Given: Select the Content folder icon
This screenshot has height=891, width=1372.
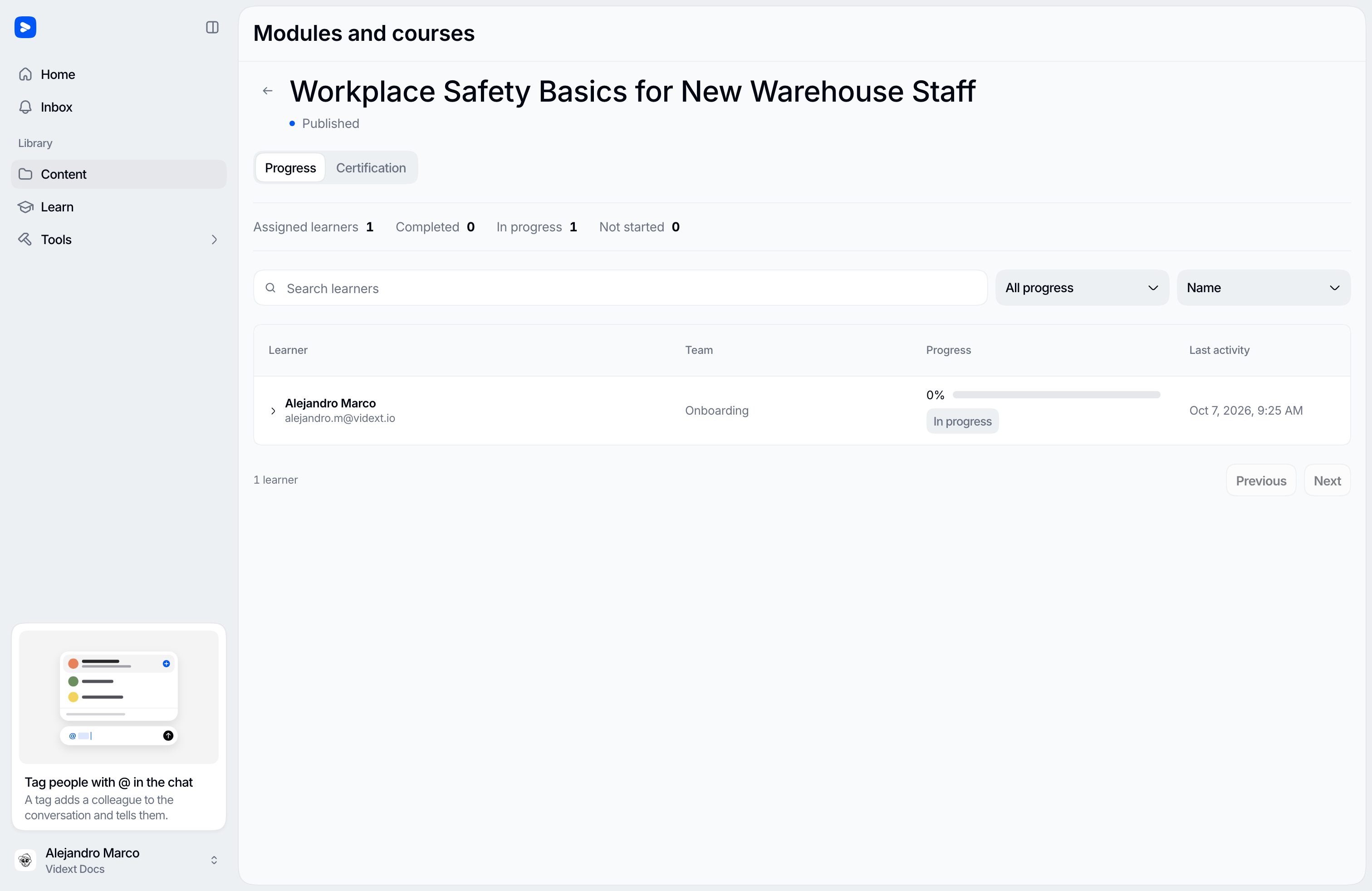Looking at the screenshot, I should click(25, 174).
